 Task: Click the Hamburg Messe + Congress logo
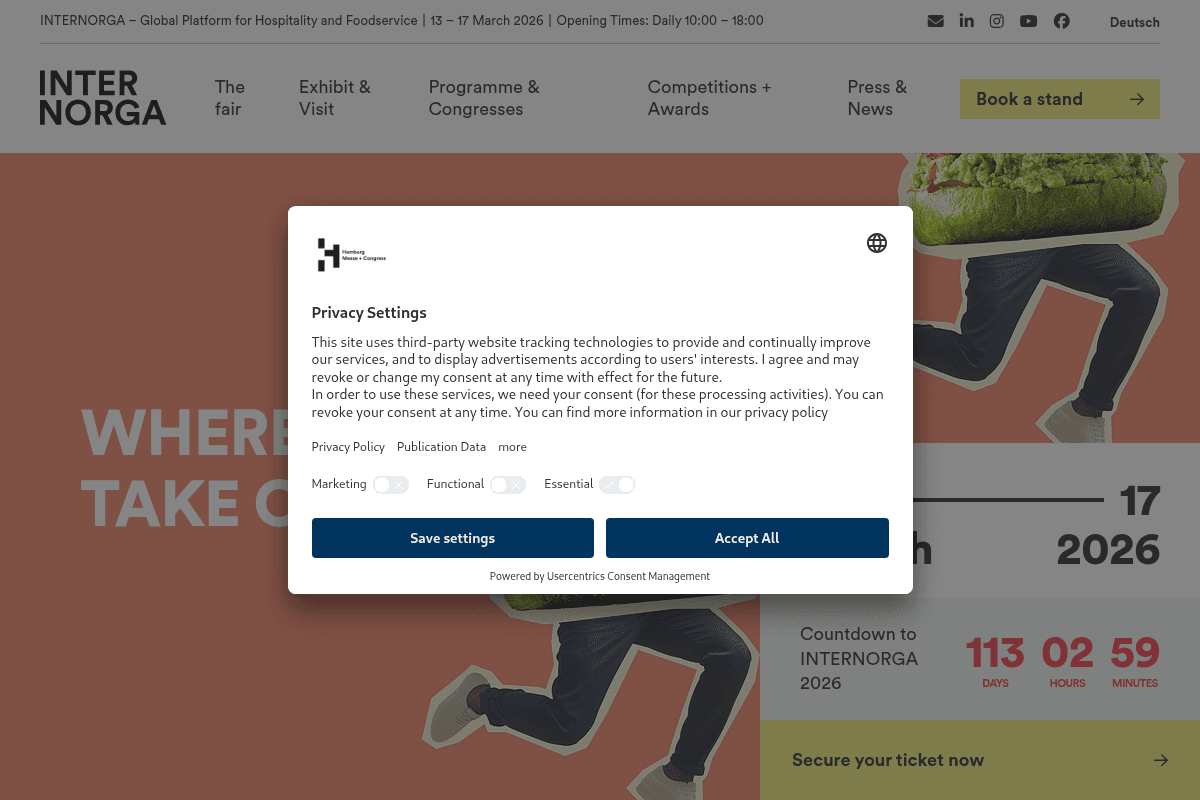(351, 255)
